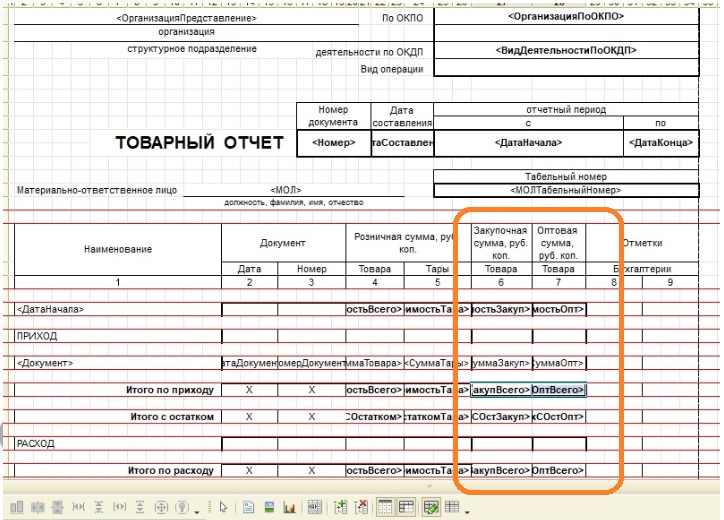The image size is (724, 520).
Task: Select the <ВидДеятельностиПоОКДП> cell
Action: (x=566, y=50)
